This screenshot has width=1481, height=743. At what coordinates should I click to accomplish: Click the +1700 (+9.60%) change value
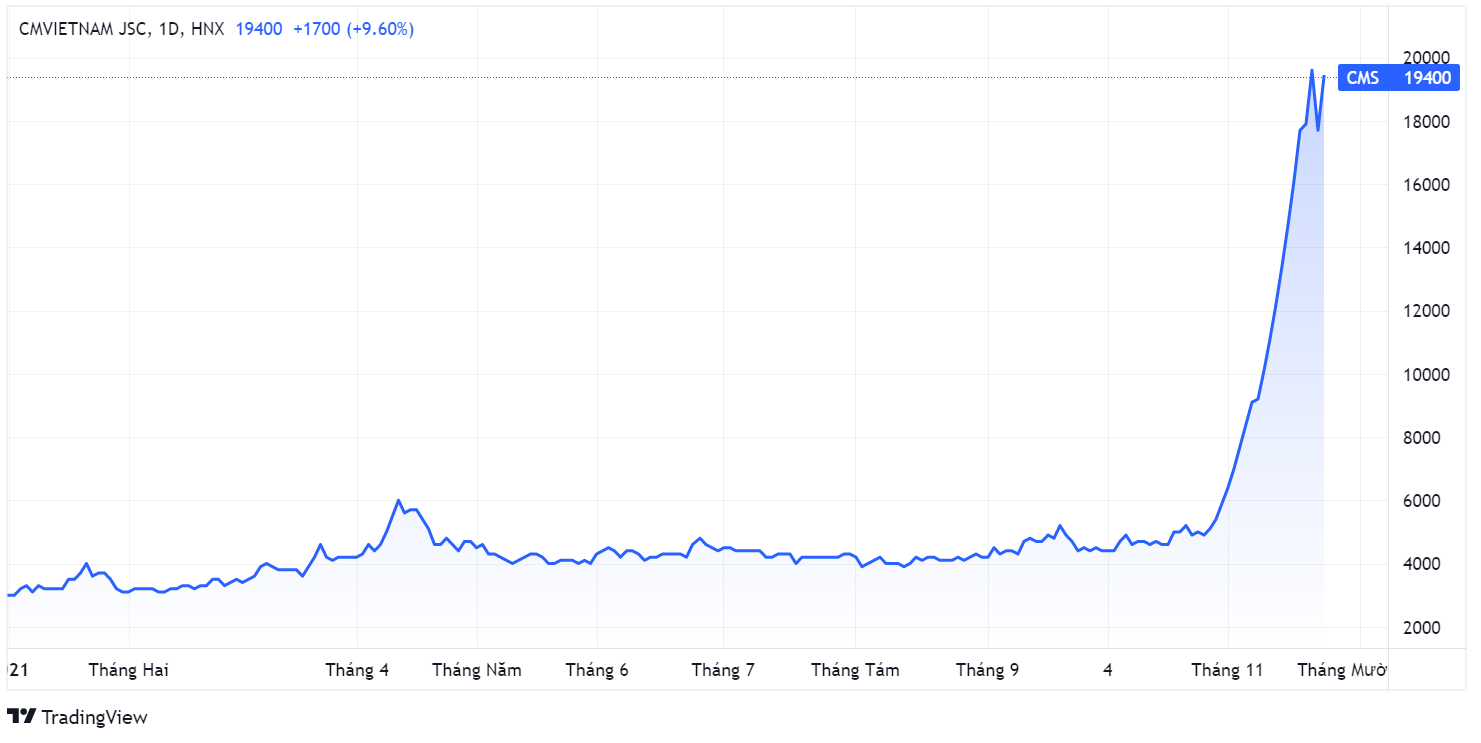[x=353, y=30]
